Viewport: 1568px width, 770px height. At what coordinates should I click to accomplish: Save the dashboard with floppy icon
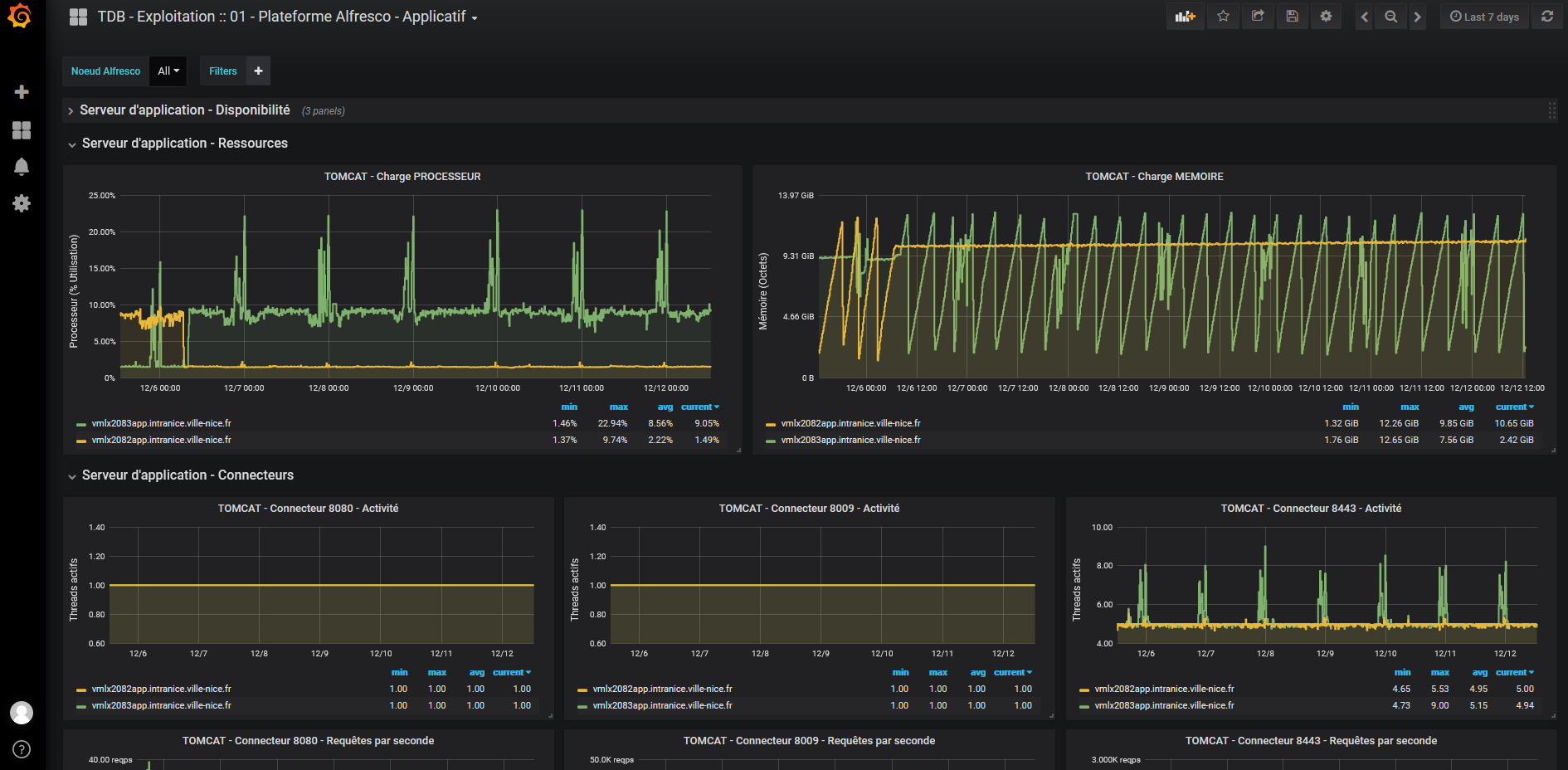click(x=1292, y=17)
